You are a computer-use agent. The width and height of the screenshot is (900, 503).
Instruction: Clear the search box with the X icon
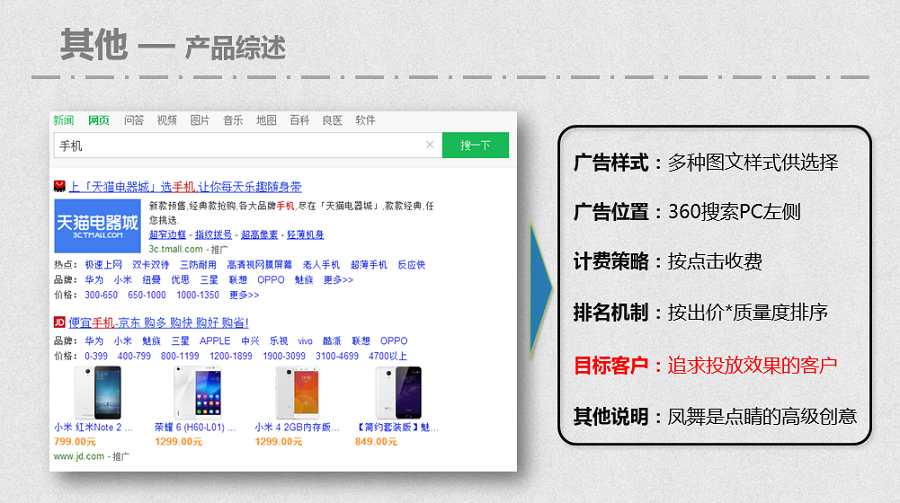(430, 145)
